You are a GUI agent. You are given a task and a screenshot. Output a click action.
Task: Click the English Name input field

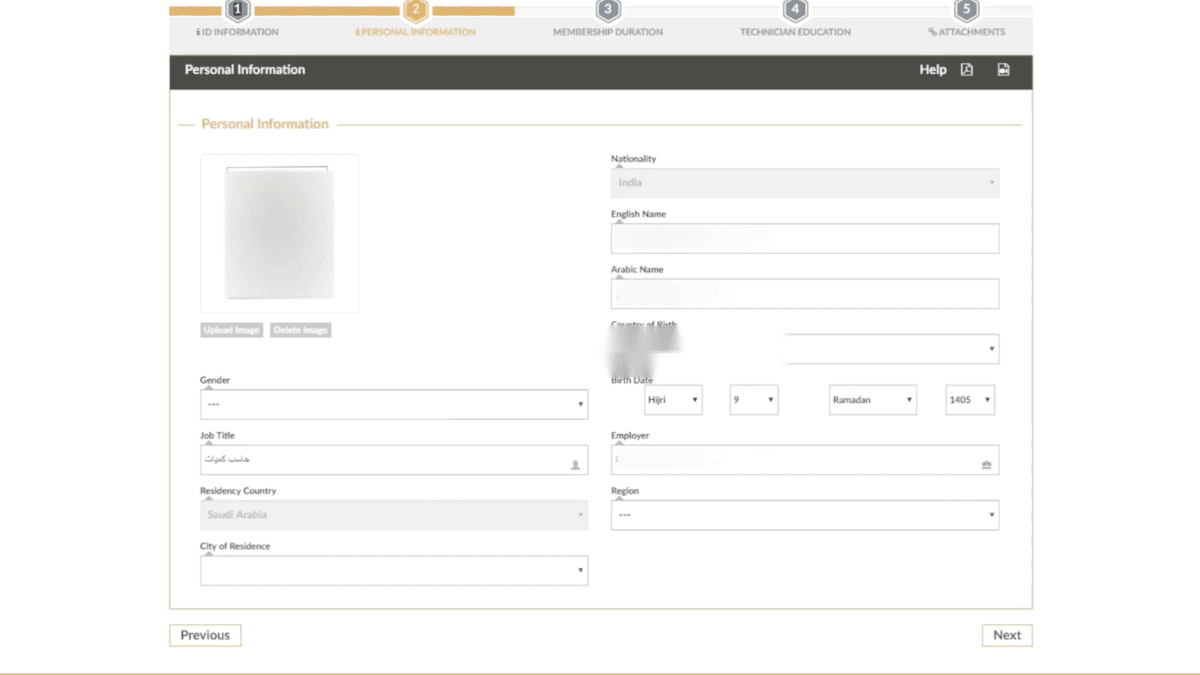pos(805,238)
